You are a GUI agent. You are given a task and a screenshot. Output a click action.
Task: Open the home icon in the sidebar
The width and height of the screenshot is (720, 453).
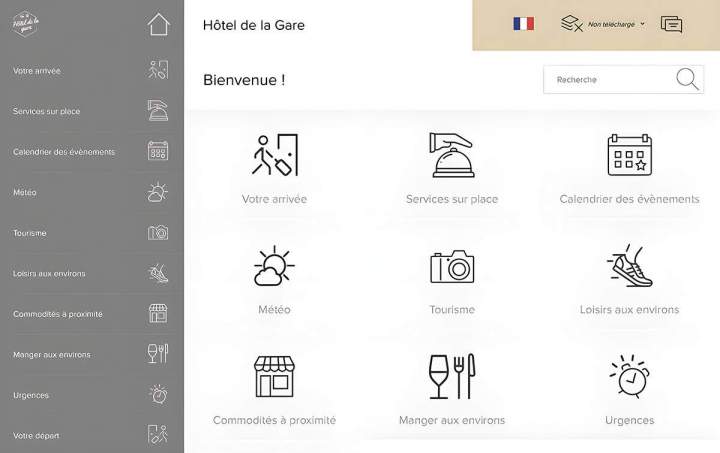[159, 24]
